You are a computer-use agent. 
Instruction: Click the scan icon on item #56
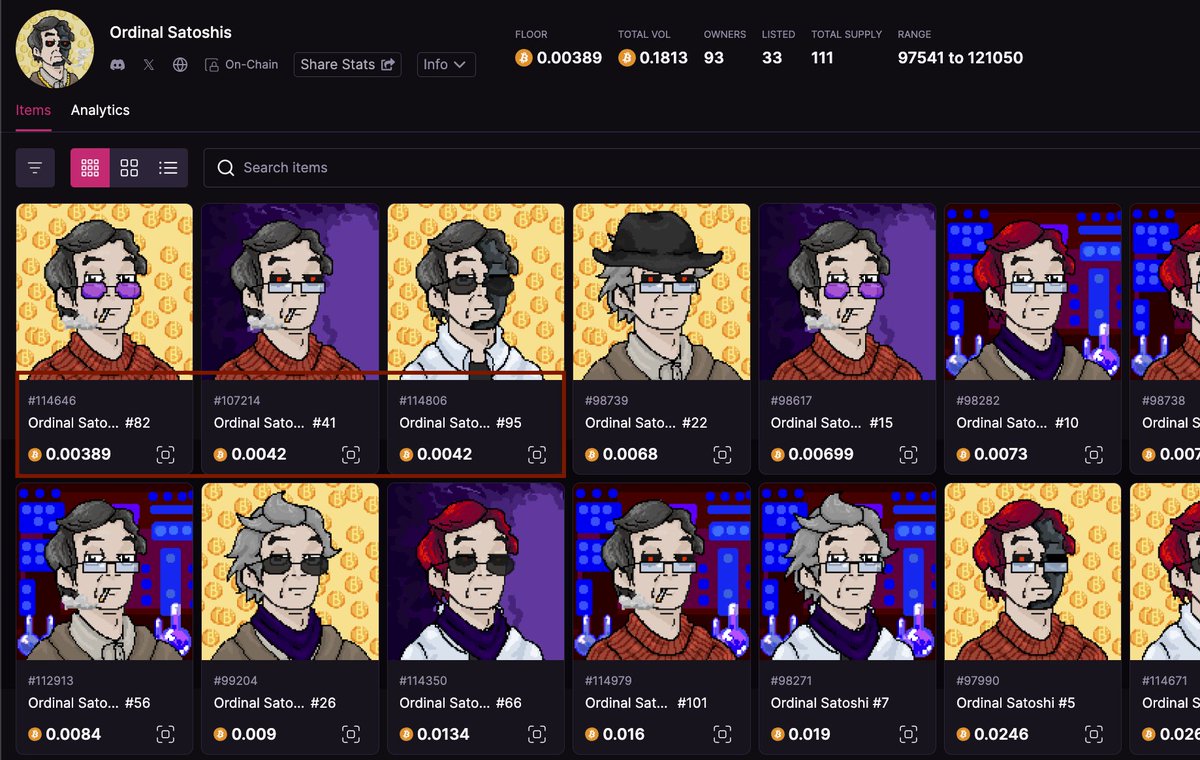tap(166, 735)
